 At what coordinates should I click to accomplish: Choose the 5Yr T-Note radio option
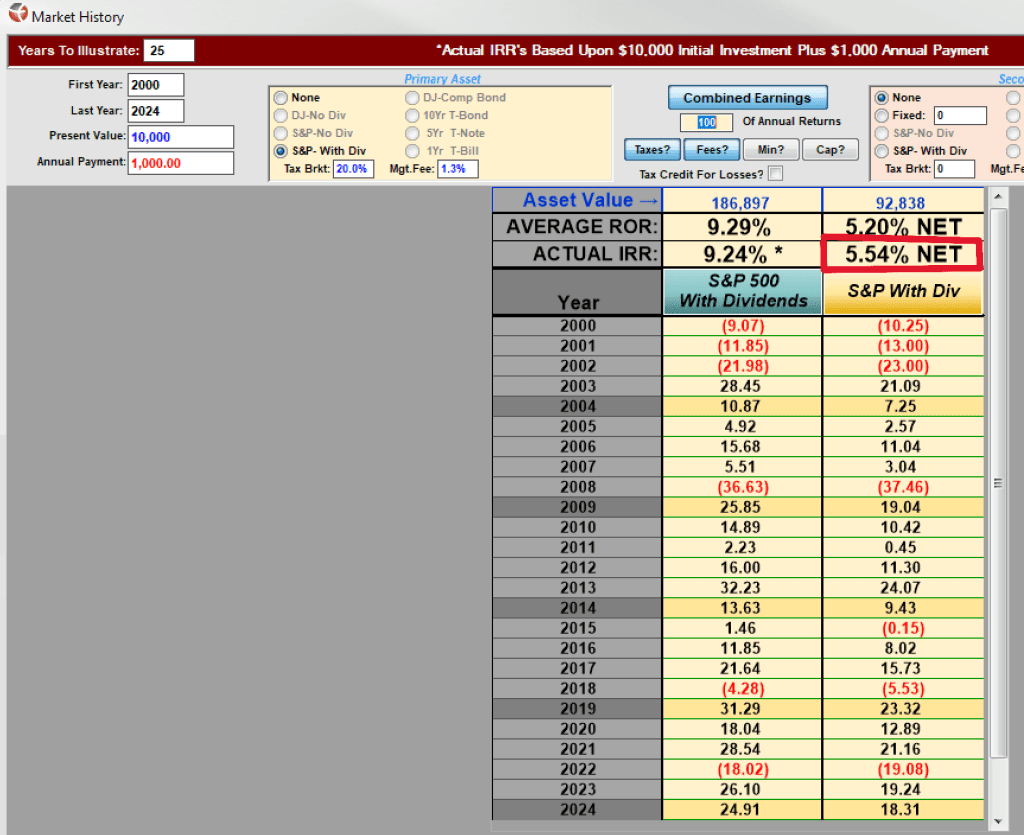coord(411,133)
